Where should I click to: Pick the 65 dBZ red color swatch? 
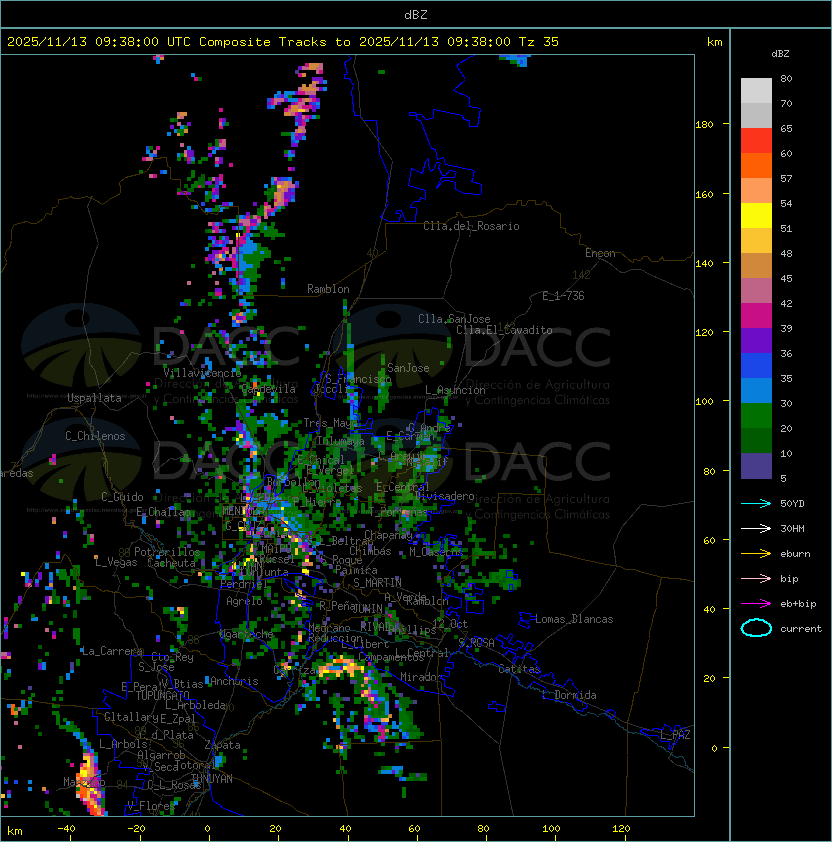756,141
